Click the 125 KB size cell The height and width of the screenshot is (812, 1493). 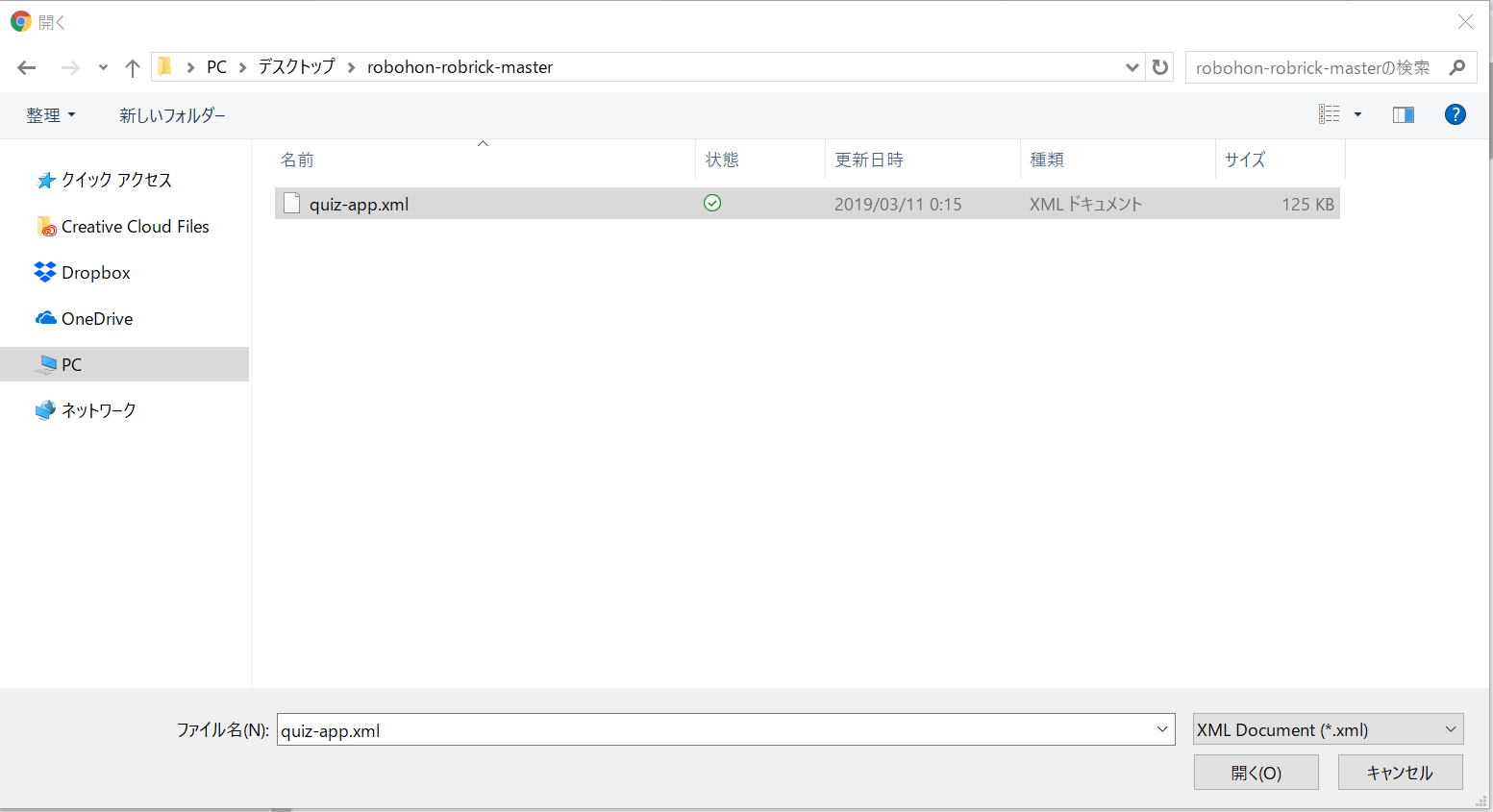pos(1307,204)
